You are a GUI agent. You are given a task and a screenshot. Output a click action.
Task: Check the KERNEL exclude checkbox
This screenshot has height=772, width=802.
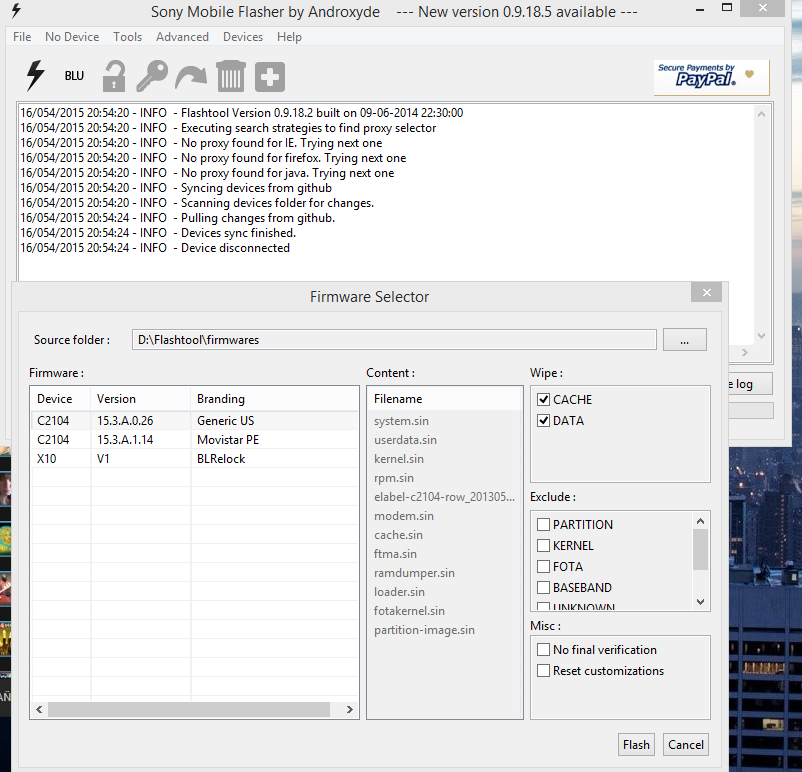[543, 545]
